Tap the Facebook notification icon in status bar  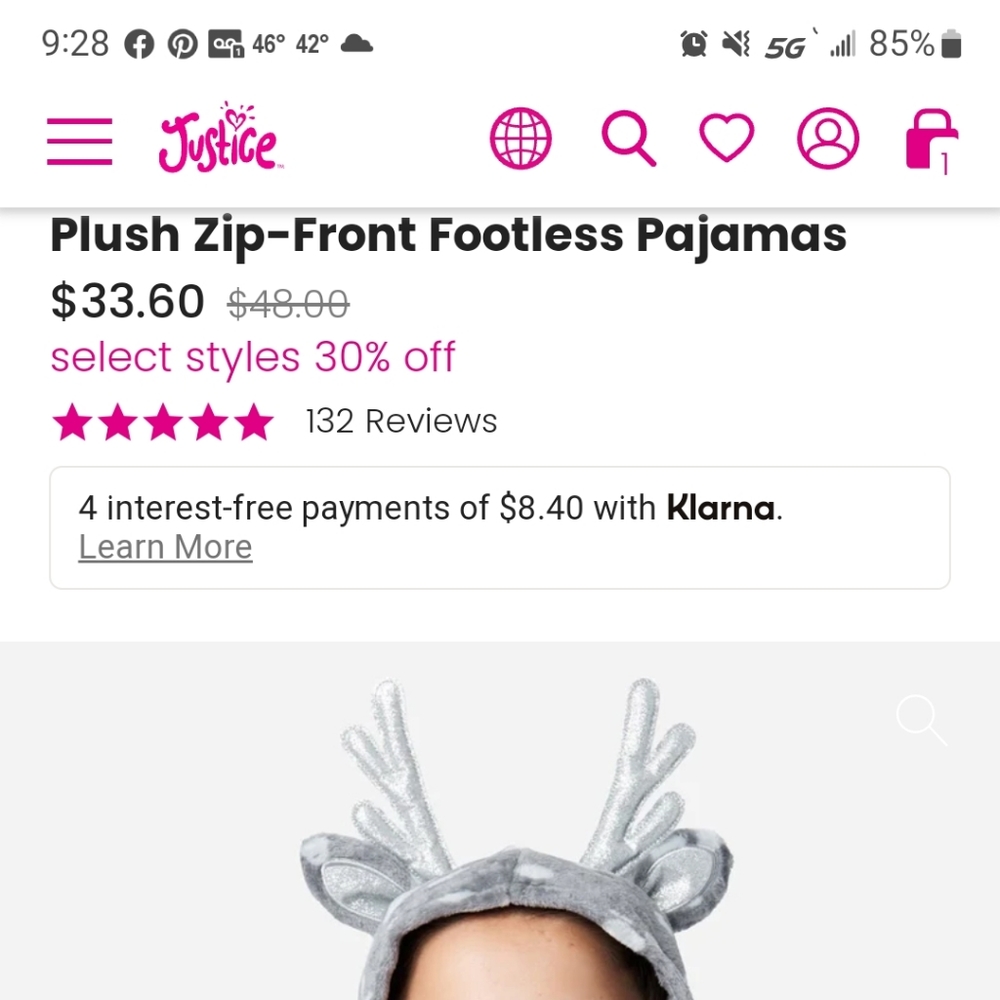click(139, 45)
